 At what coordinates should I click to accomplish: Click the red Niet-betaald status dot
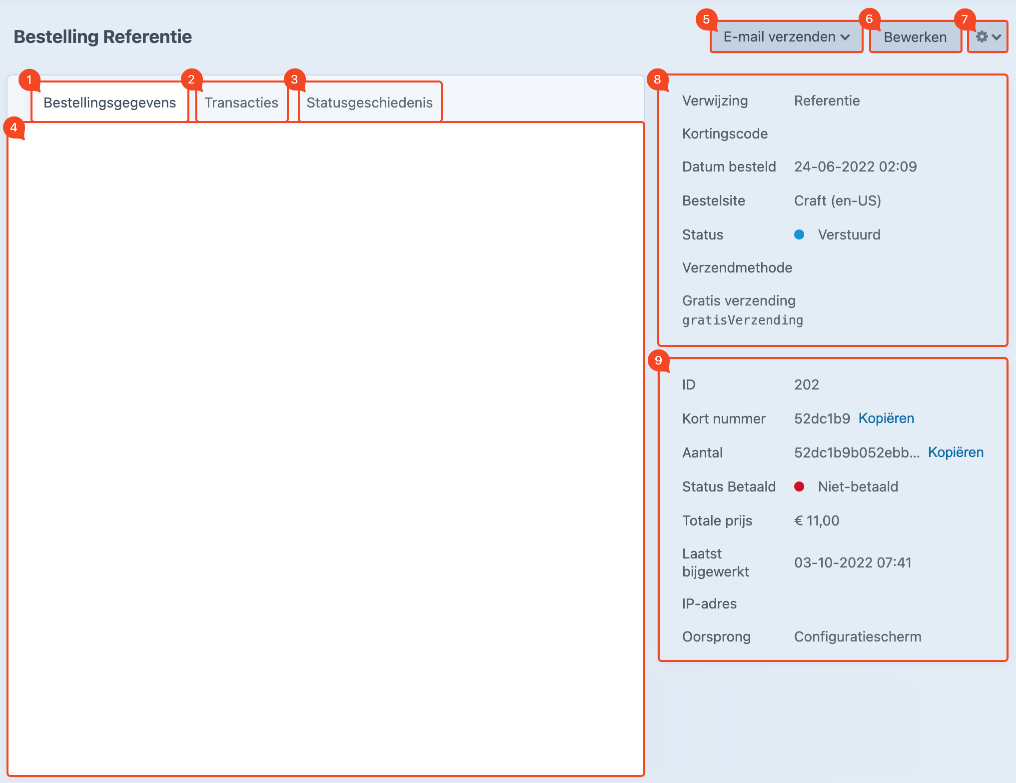pos(799,487)
